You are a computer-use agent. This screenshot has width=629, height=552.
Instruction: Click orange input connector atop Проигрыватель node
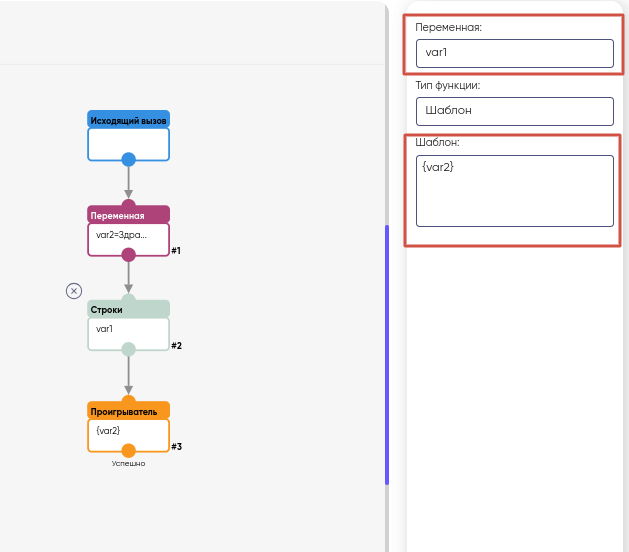tap(128, 401)
